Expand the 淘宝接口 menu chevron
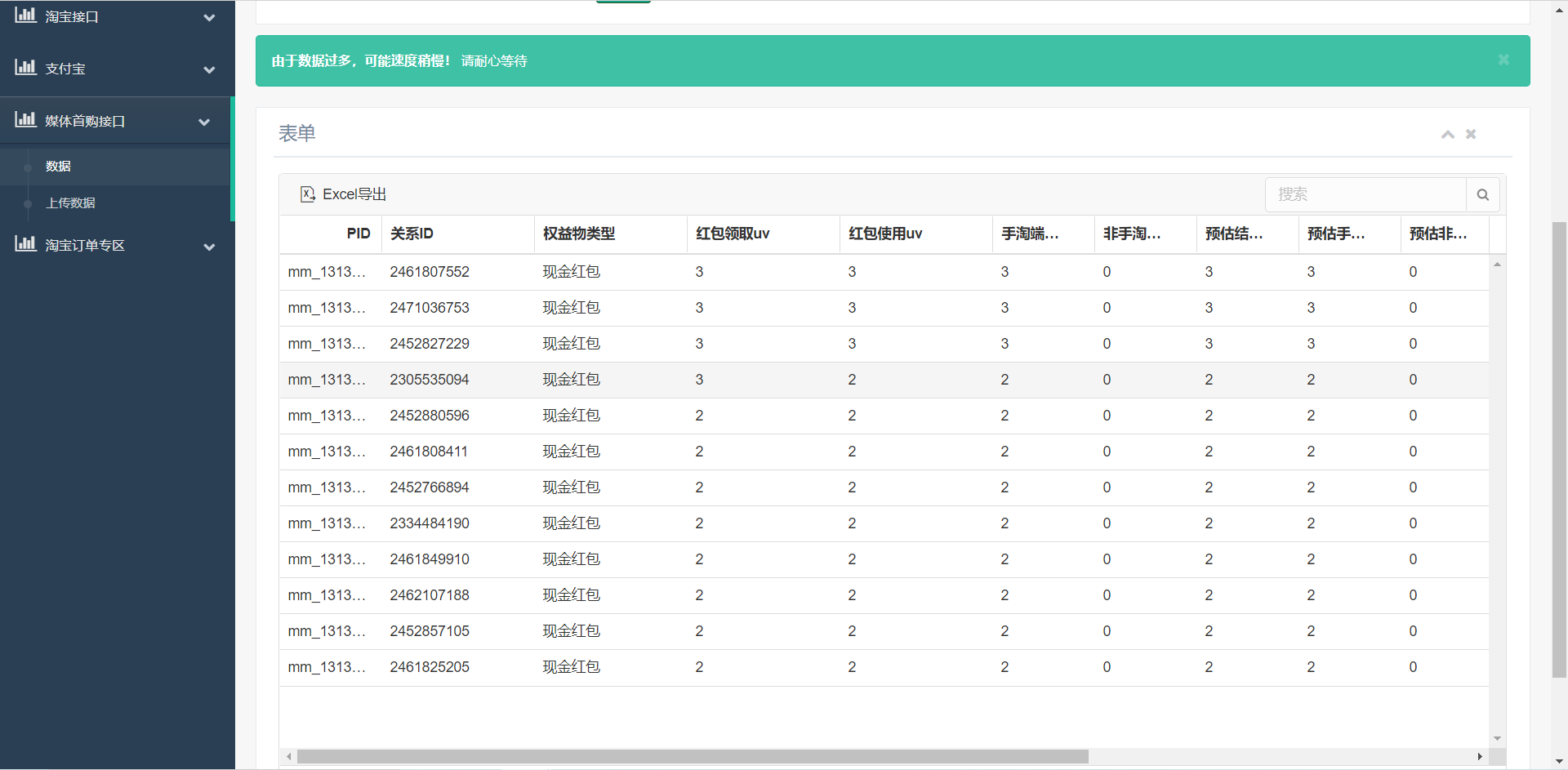Image resolution: width=1568 pixels, height=770 pixels. pos(209,17)
